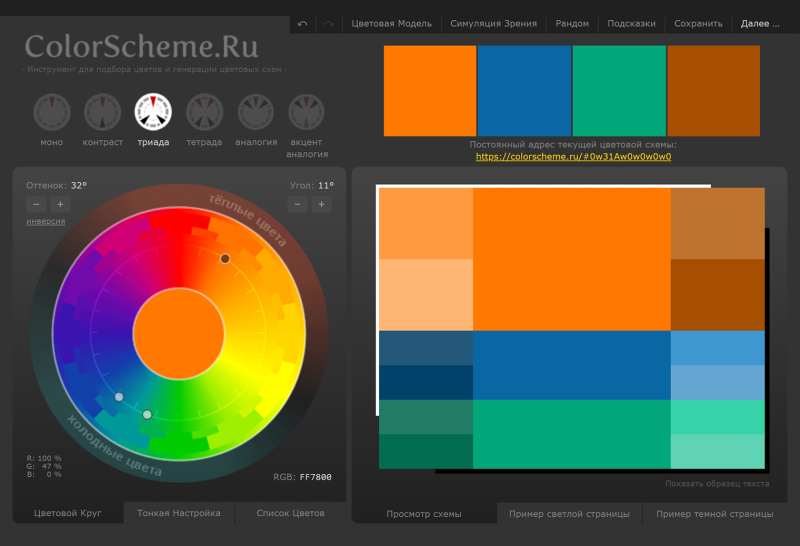Viewport: 800px width, 546px height.
Task: Click the pale peach preview block
Action: 426,295
